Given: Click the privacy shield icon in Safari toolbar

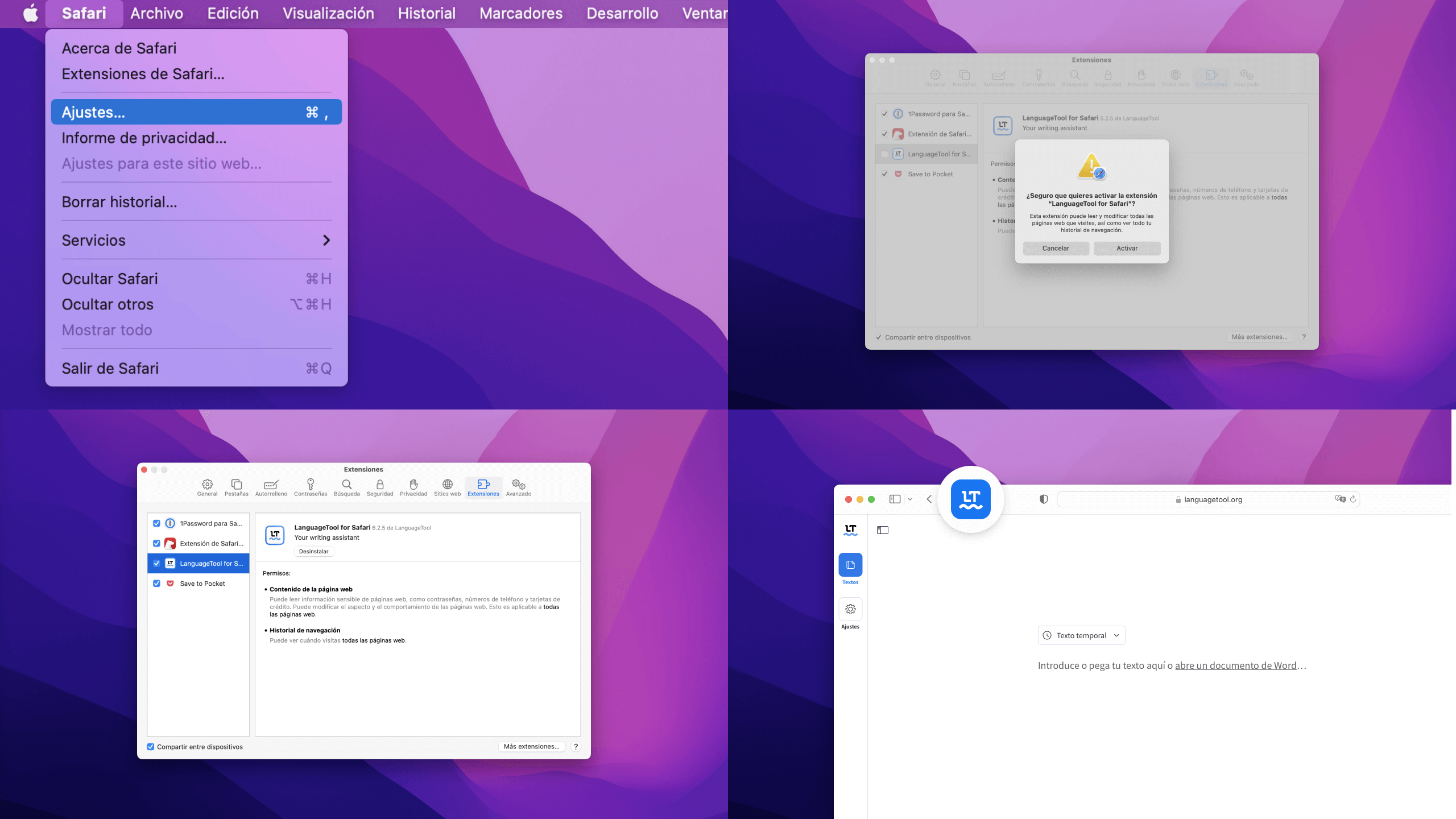Looking at the screenshot, I should pyautogui.click(x=1044, y=499).
